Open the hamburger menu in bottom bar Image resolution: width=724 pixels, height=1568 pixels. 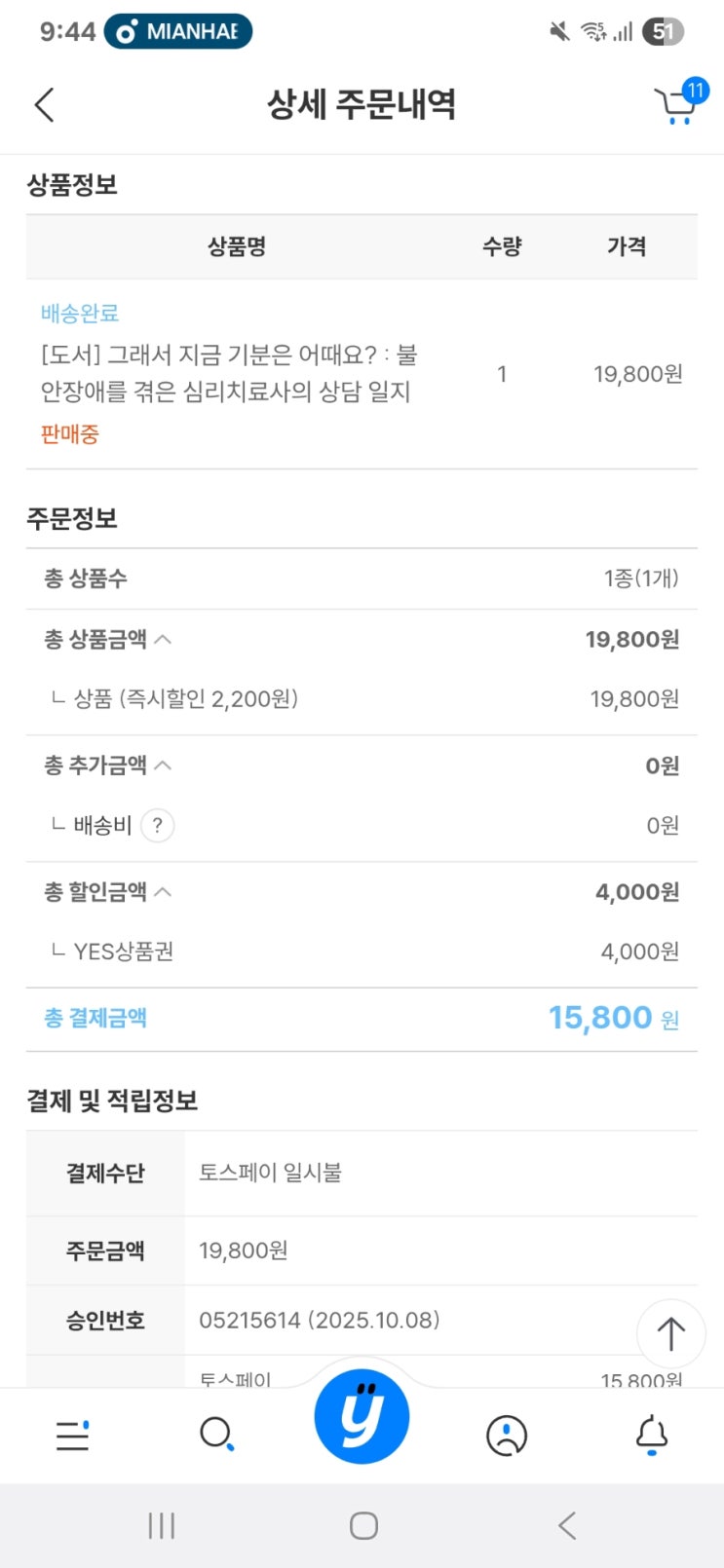pos(73,1435)
